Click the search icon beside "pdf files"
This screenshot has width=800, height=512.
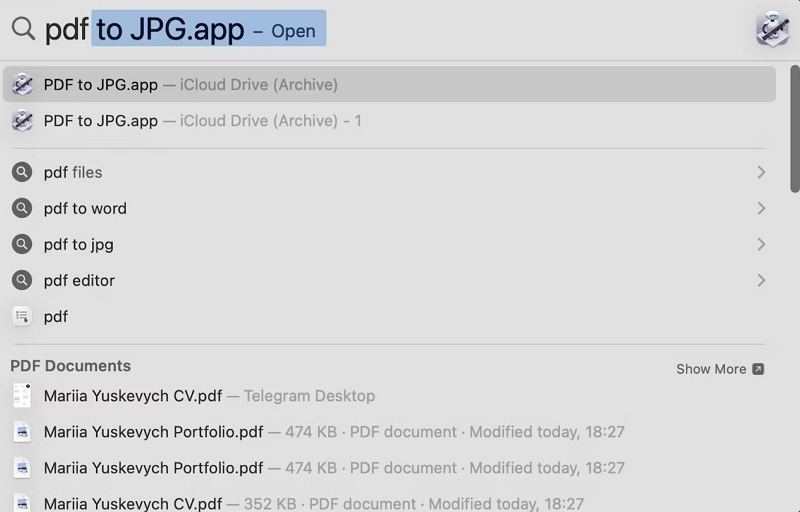22,172
